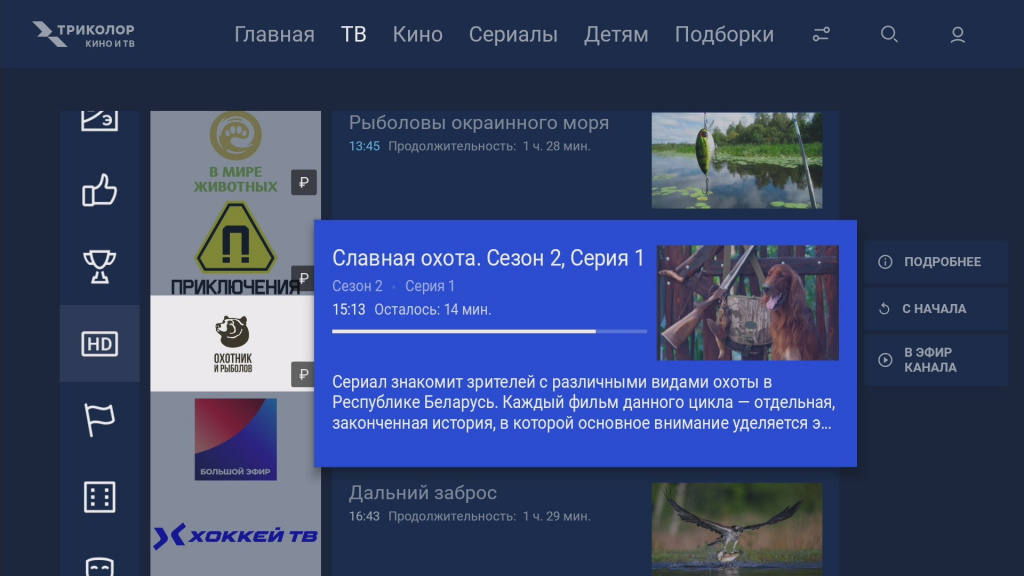This screenshot has height=576, width=1024.
Task: Click the Сезон 2 label
Action: pyautogui.click(x=357, y=286)
